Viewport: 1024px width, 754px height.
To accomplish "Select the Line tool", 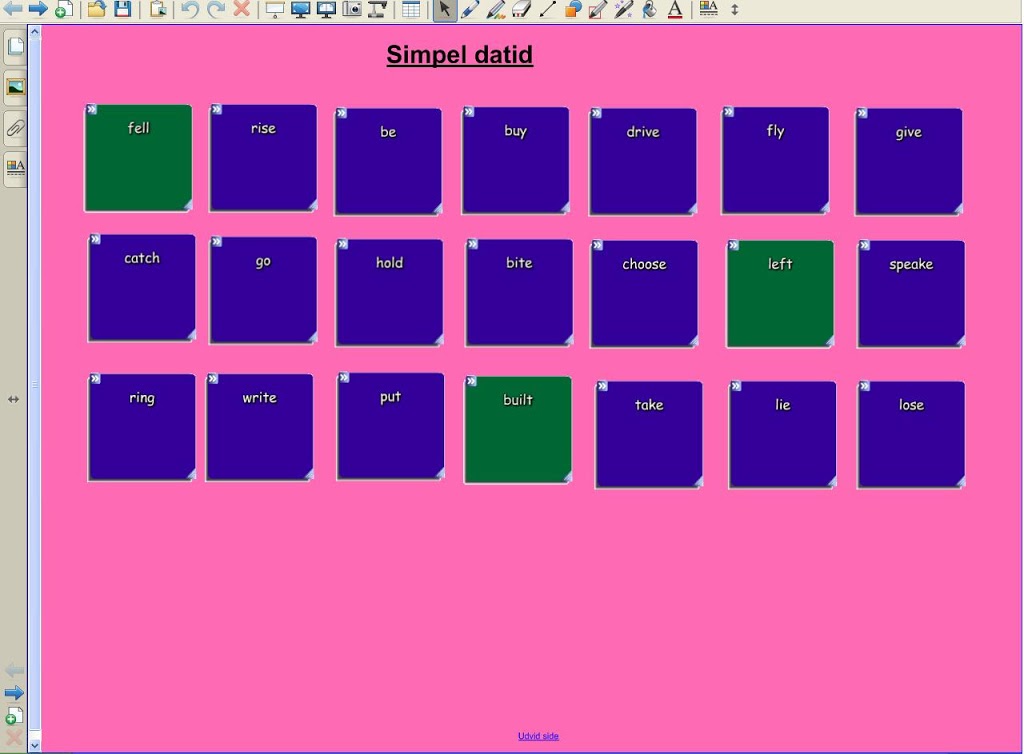I will pyautogui.click(x=547, y=9).
